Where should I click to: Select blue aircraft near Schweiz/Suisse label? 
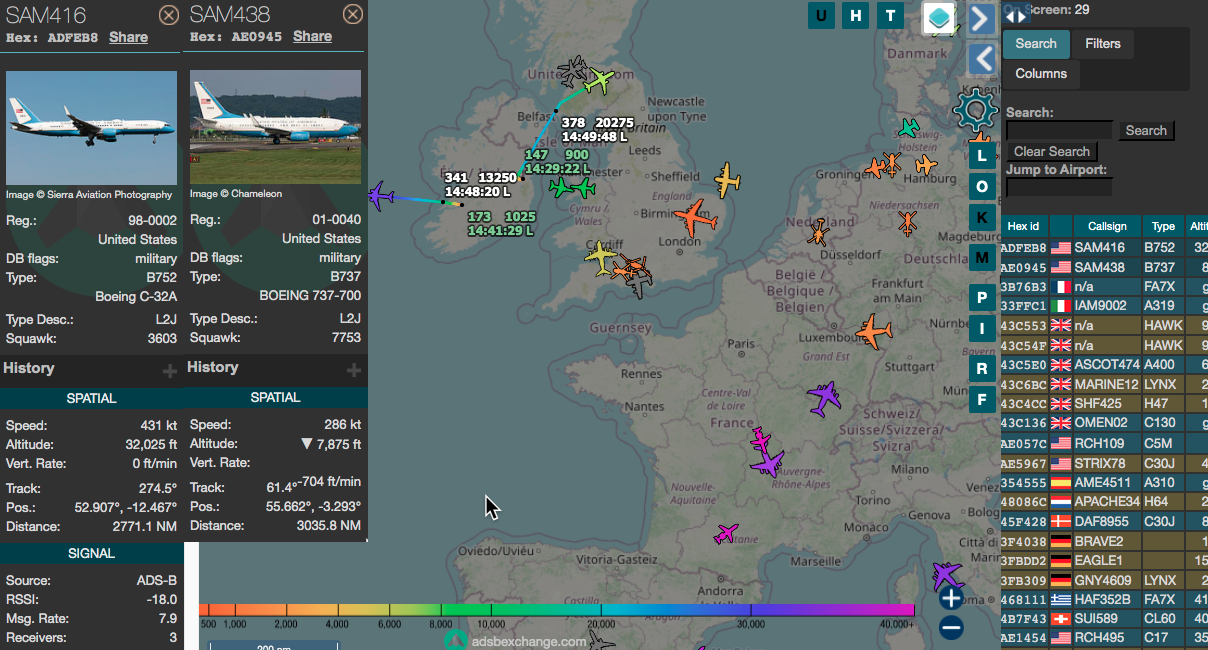click(825, 399)
